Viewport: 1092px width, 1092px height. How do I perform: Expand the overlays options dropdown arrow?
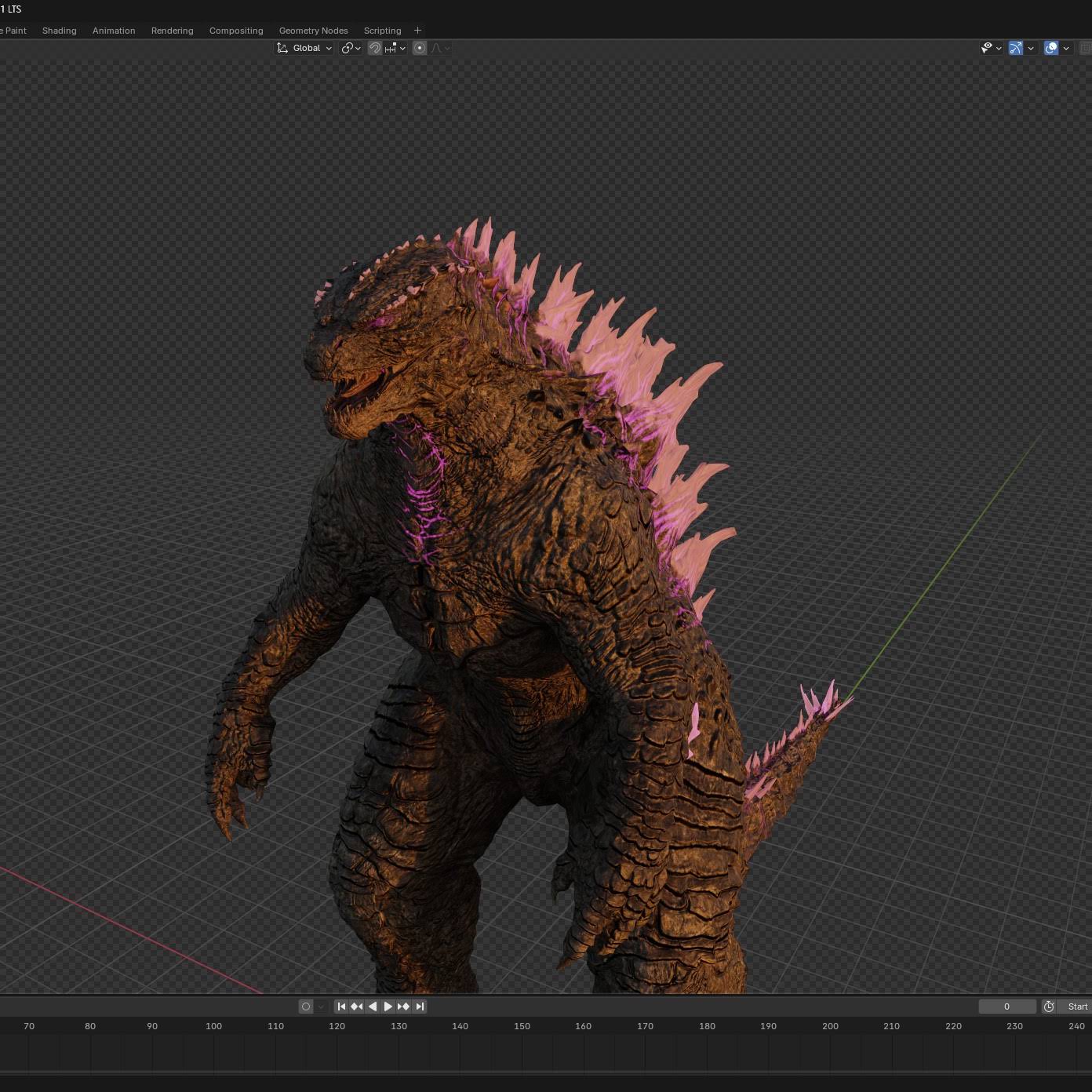click(1066, 48)
